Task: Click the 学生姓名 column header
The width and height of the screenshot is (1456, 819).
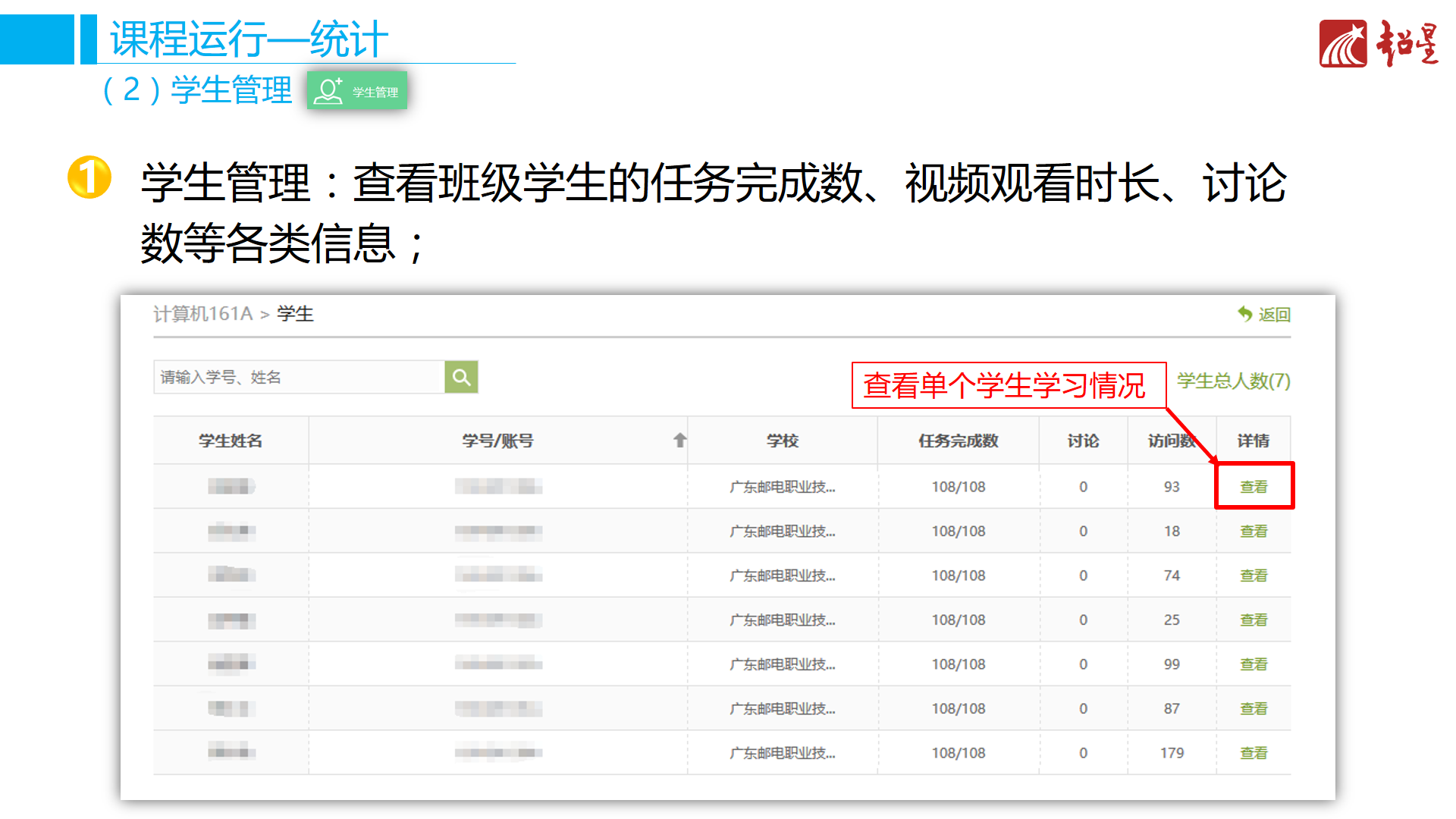Action: (231, 441)
